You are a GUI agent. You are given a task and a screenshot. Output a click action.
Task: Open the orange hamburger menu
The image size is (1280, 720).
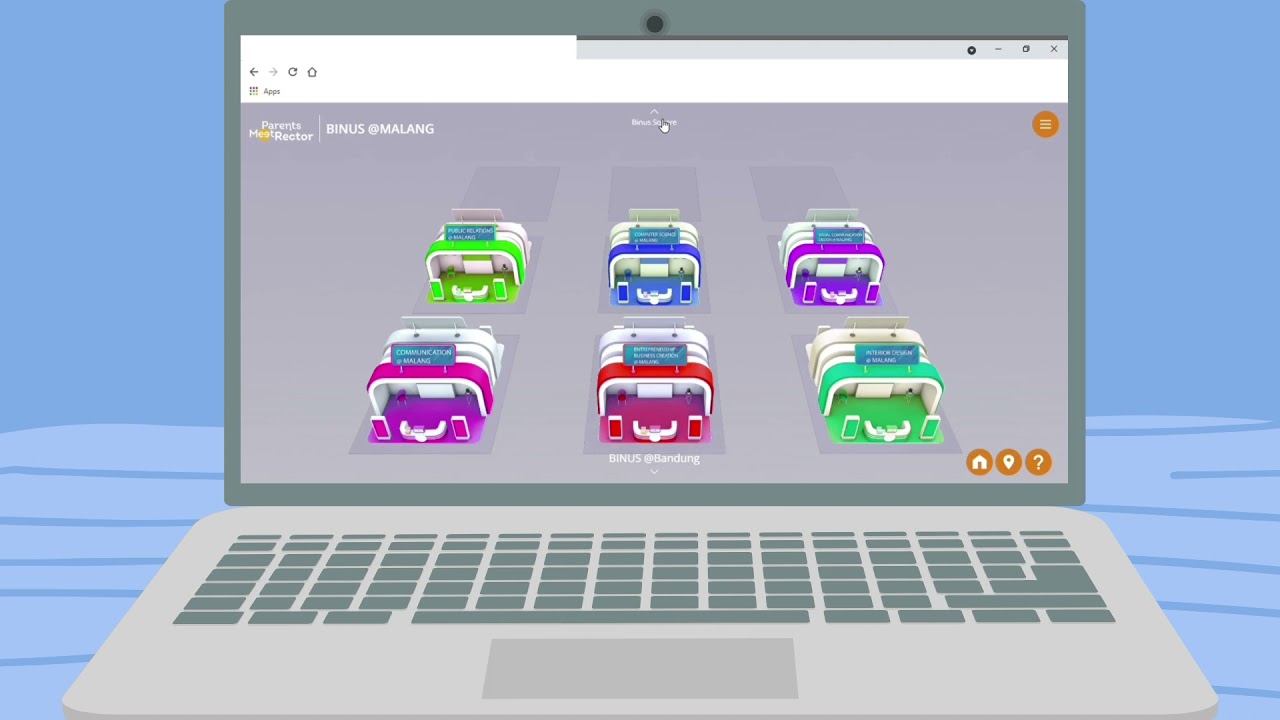(1045, 124)
